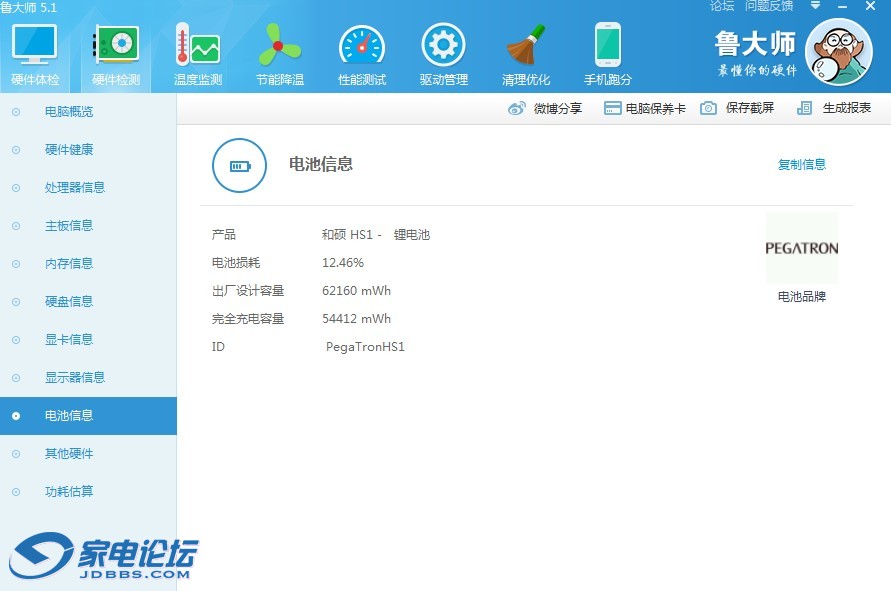Click 复制信息 to copy battery info

pyautogui.click(x=802, y=165)
